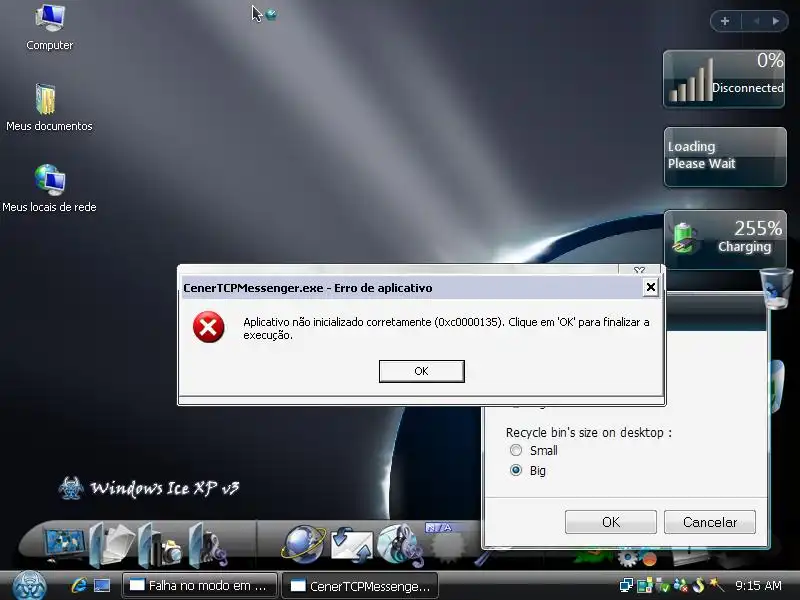Click the Show Desktop quick launch icon

pos(102,585)
